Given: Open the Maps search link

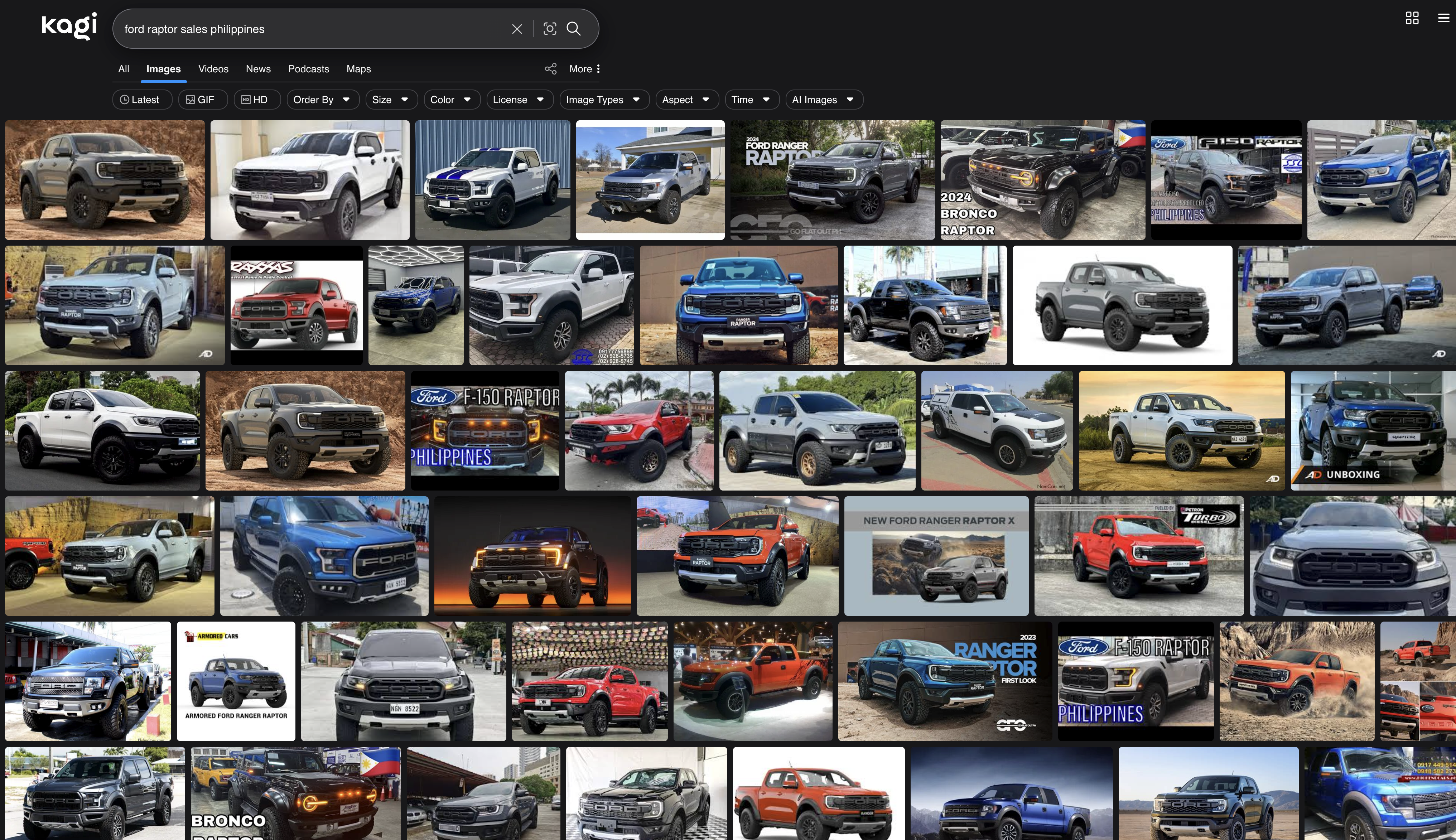Looking at the screenshot, I should click(x=358, y=69).
